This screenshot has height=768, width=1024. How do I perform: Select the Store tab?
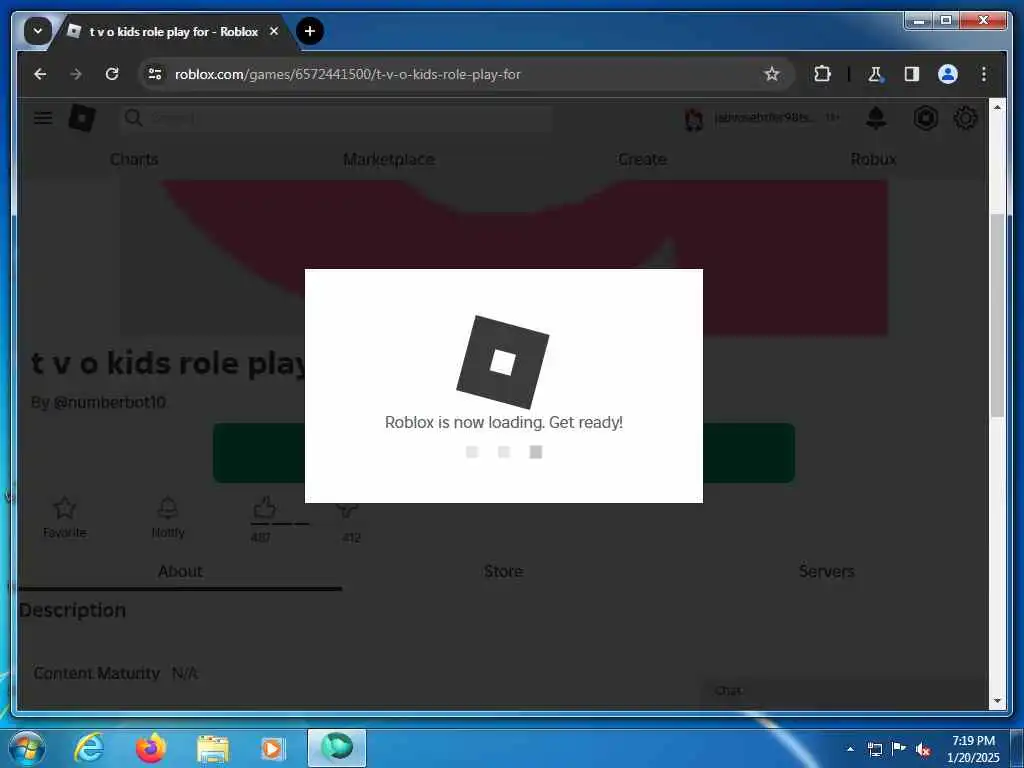[504, 571]
